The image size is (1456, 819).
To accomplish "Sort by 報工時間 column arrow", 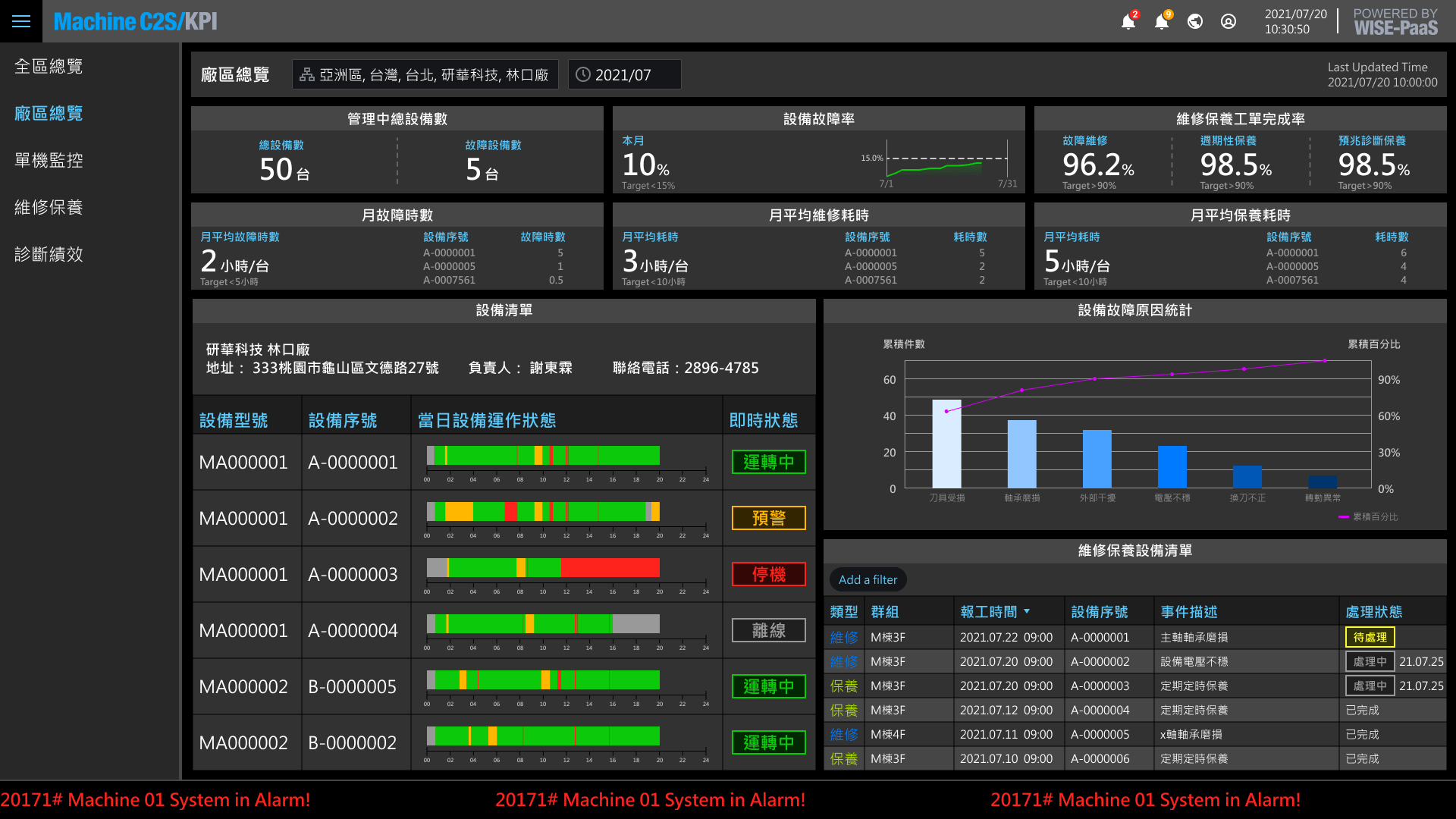I will tap(1027, 611).
